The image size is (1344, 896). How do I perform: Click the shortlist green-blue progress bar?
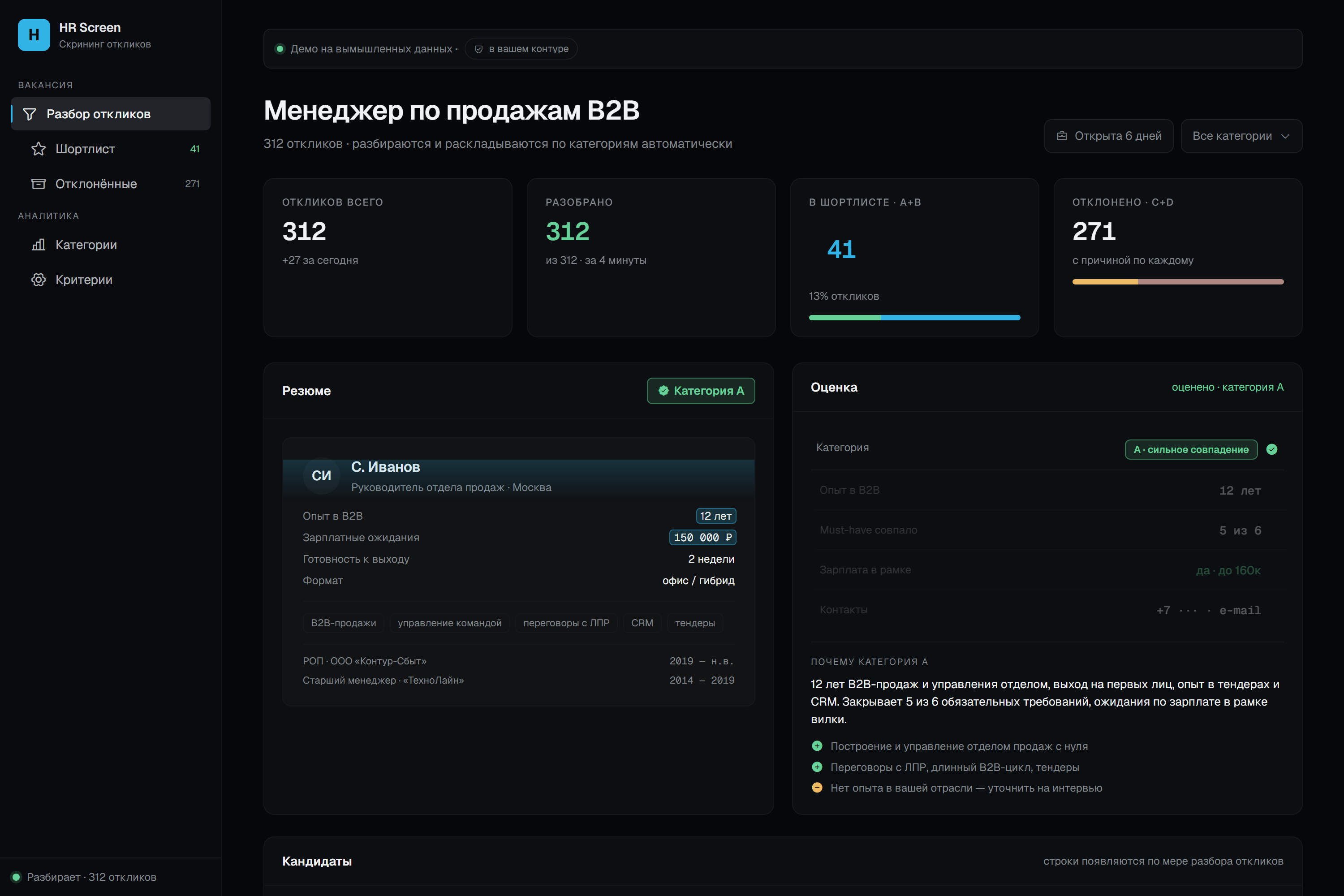[x=914, y=318]
